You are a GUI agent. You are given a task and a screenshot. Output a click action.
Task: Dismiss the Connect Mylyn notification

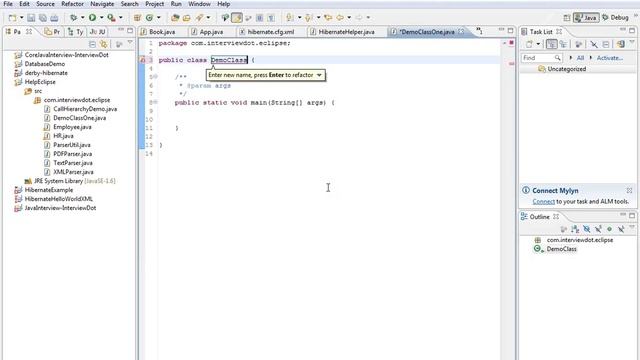pyautogui.click(x=629, y=190)
